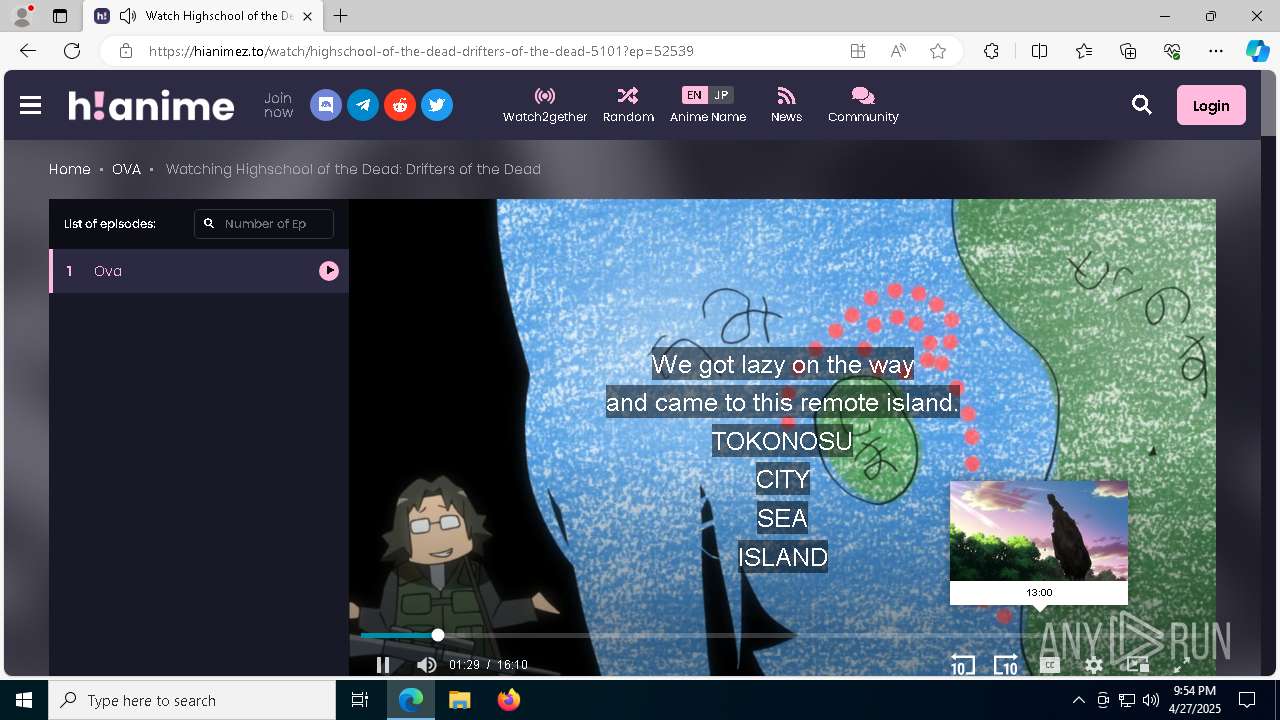Enable picture-in-picture mode
Screen dimensions: 1280x720
coord(1138,665)
